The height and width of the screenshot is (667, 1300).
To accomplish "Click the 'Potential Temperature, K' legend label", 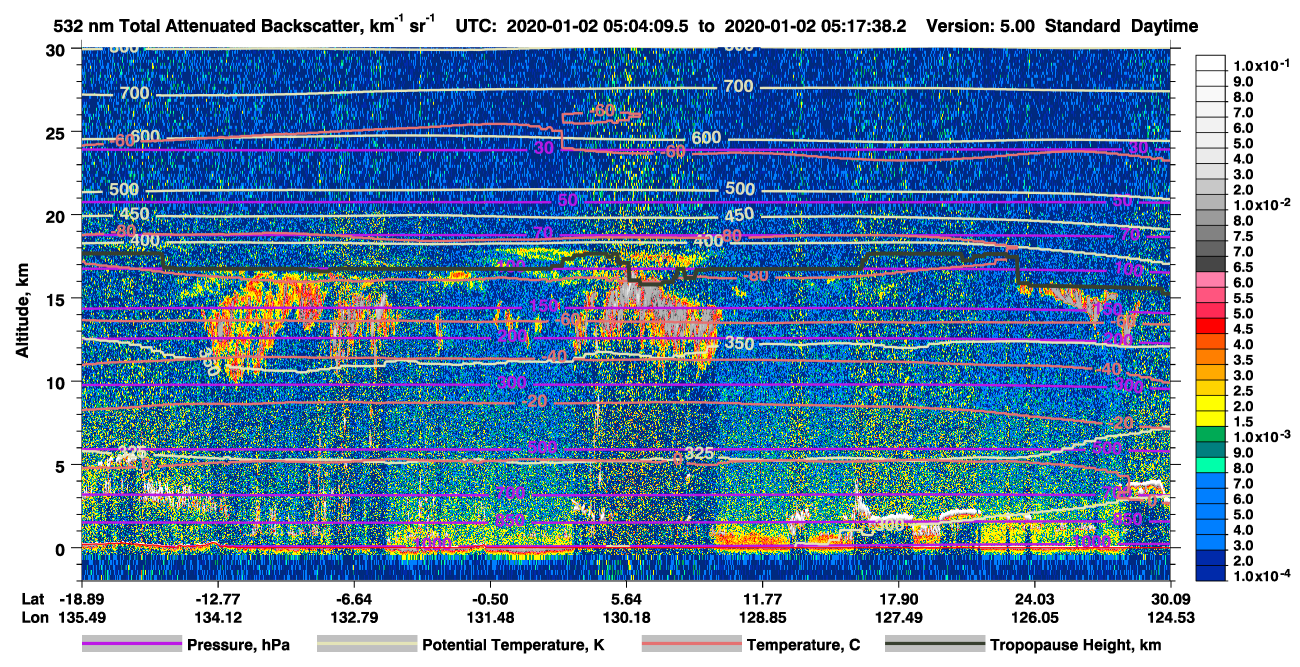I will click(x=513, y=646).
